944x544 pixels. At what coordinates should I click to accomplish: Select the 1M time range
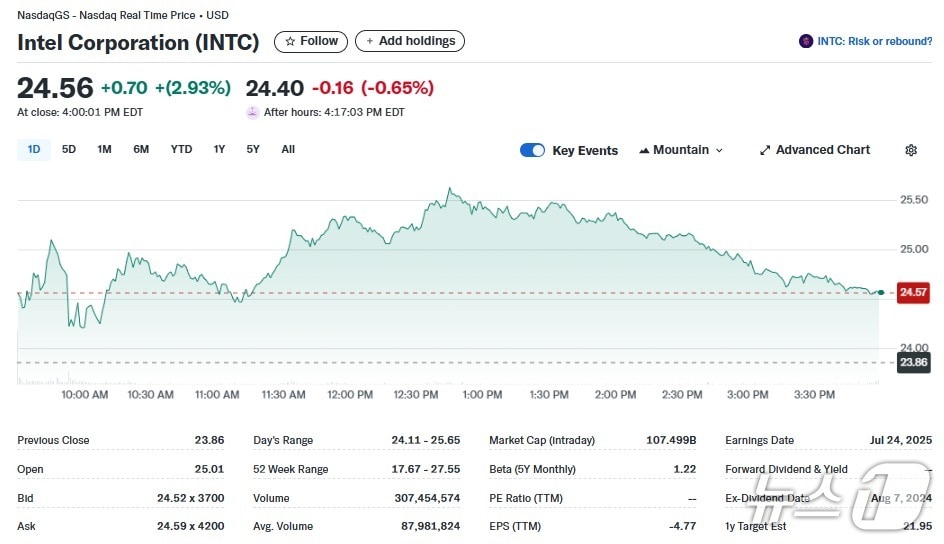pos(104,149)
